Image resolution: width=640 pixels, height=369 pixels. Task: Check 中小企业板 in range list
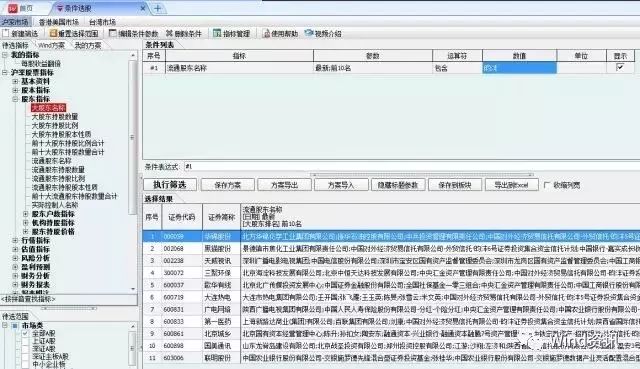pos(25,364)
